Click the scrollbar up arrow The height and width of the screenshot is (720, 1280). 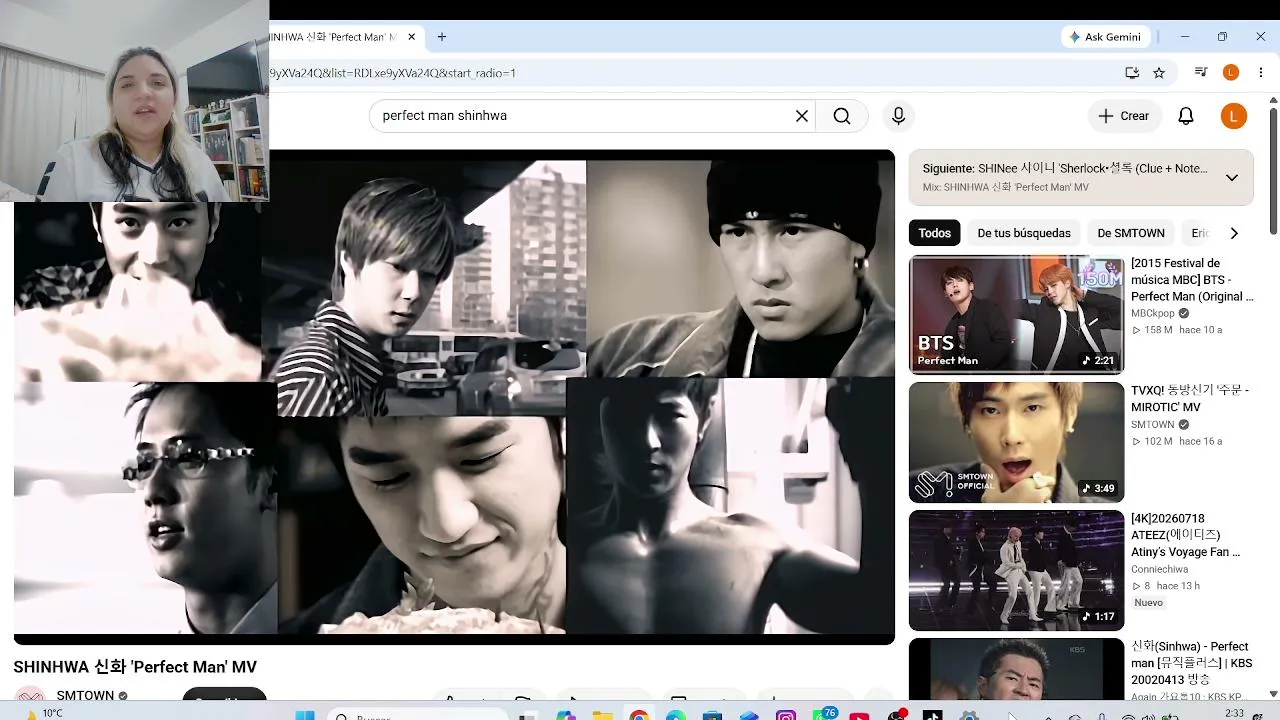1273,99
